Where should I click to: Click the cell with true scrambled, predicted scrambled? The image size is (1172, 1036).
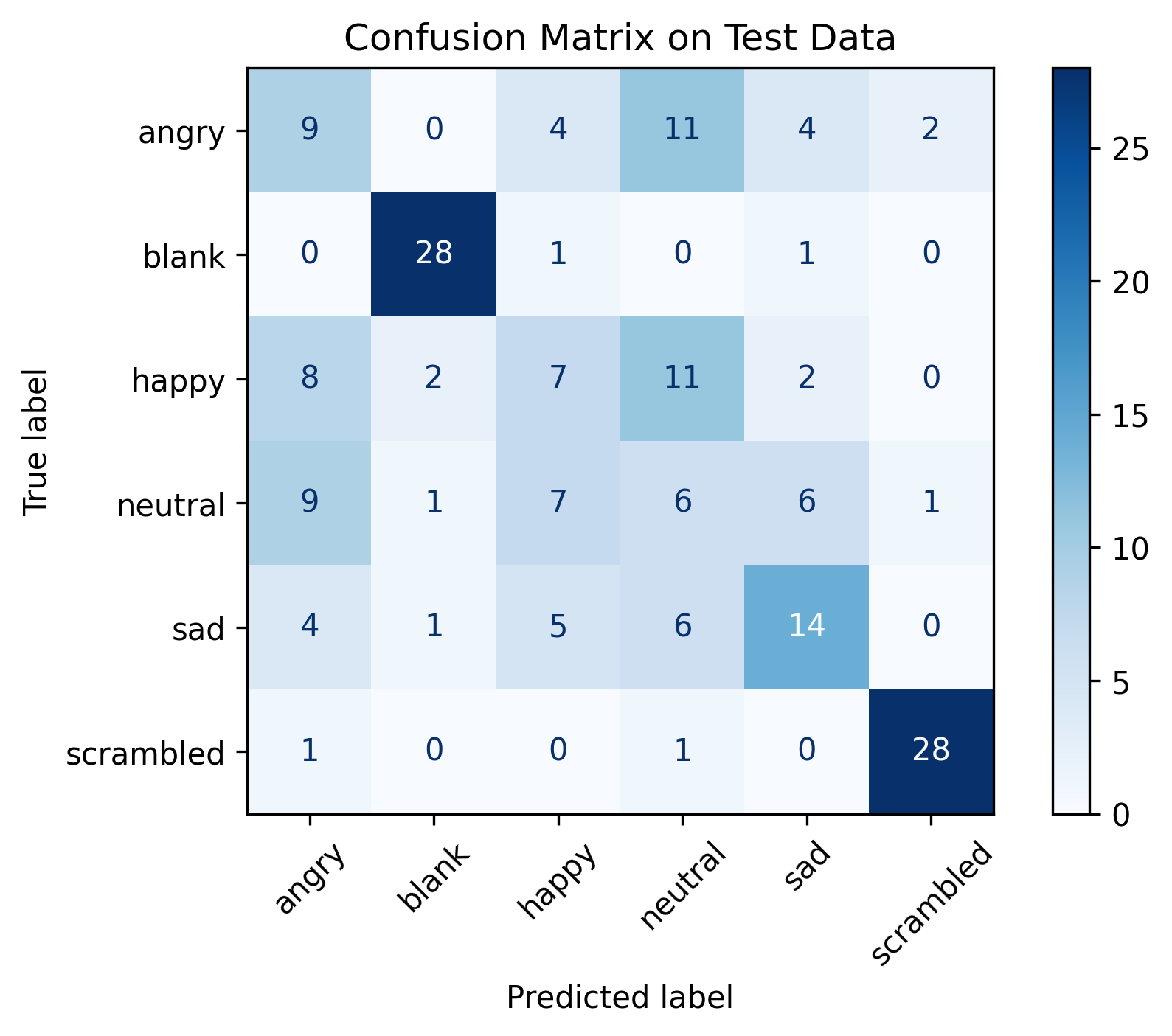coord(931,751)
